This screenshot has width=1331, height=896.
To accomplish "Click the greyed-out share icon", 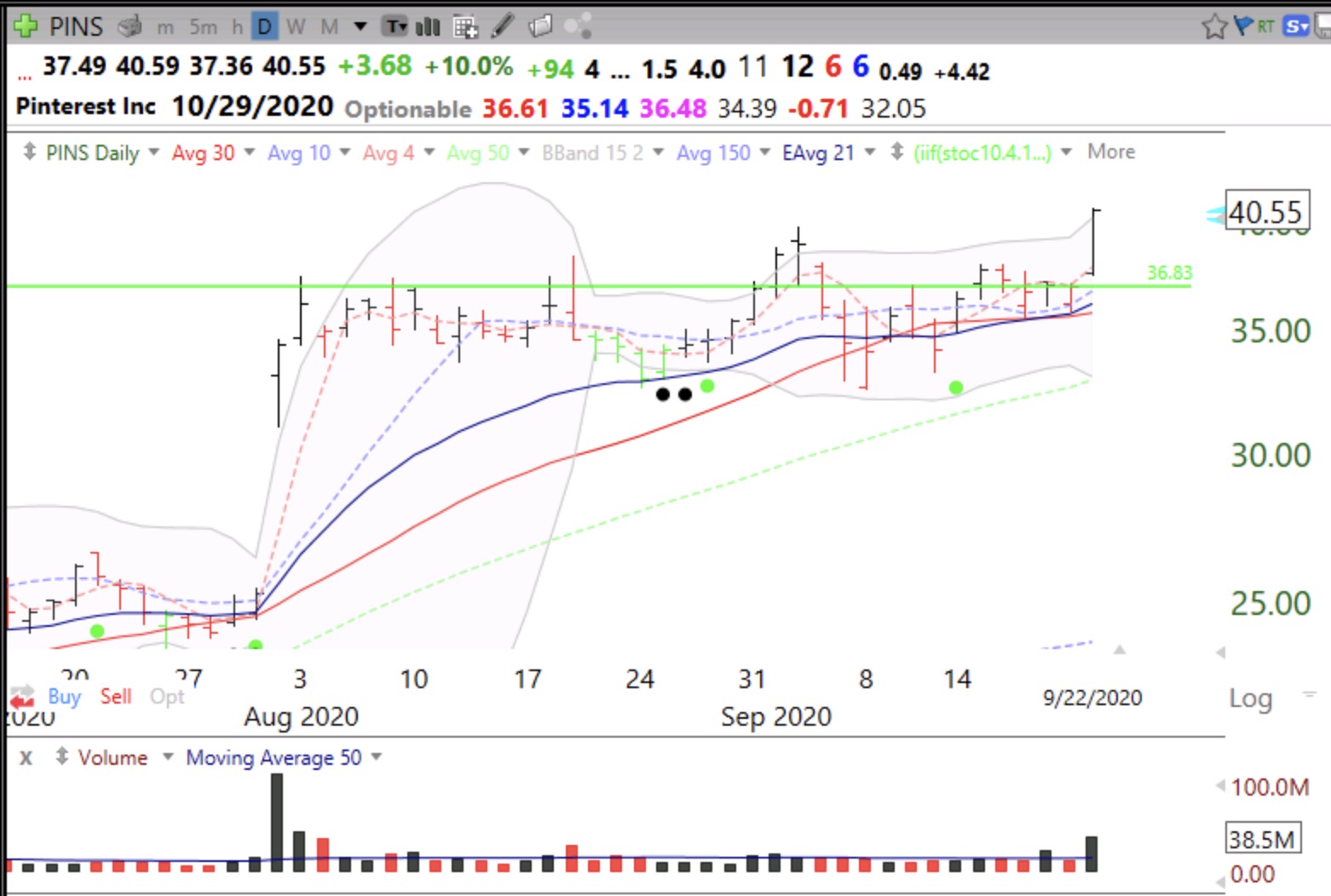I will click(578, 27).
